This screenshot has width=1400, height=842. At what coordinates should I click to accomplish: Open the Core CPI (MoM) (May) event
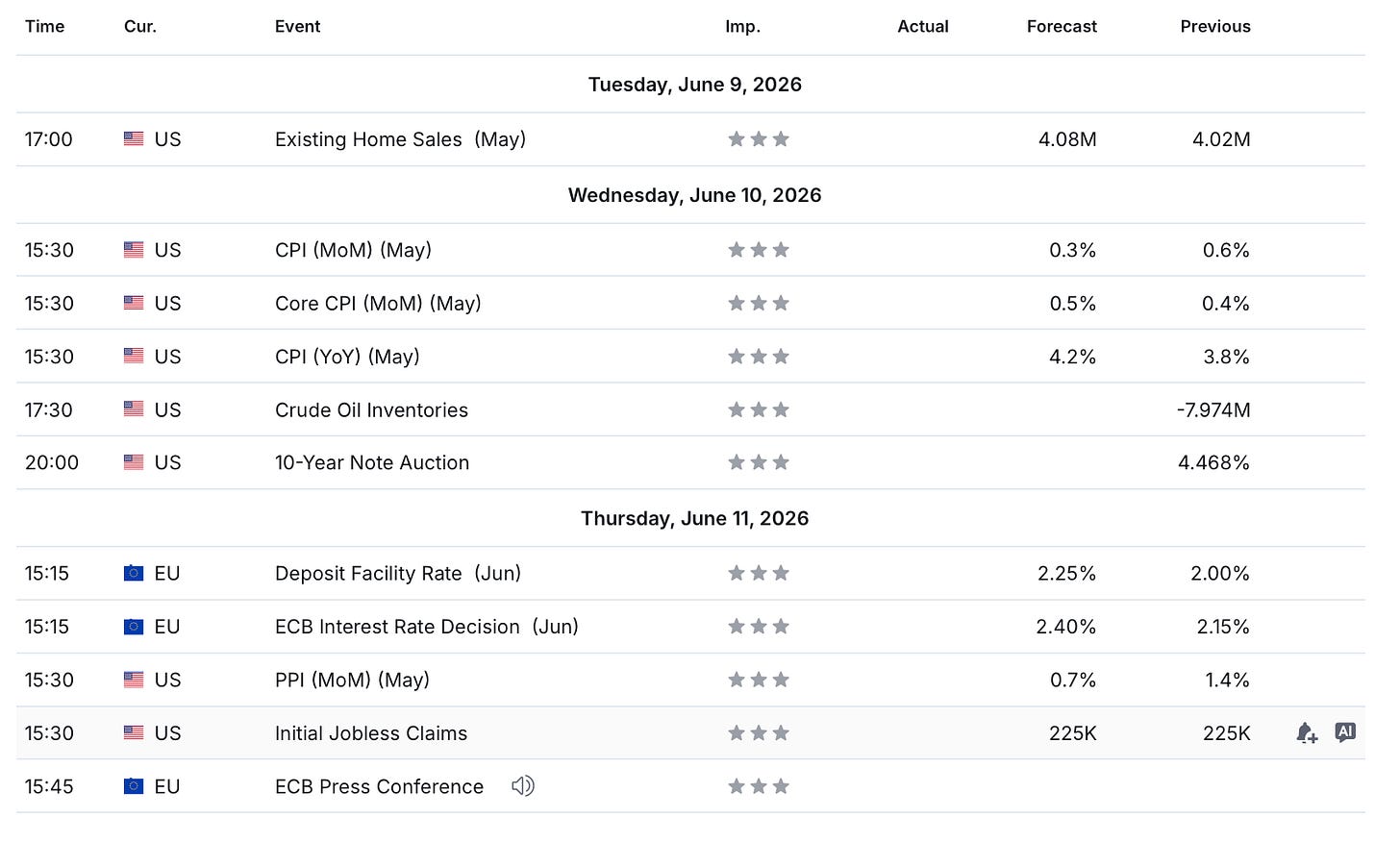click(x=378, y=304)
